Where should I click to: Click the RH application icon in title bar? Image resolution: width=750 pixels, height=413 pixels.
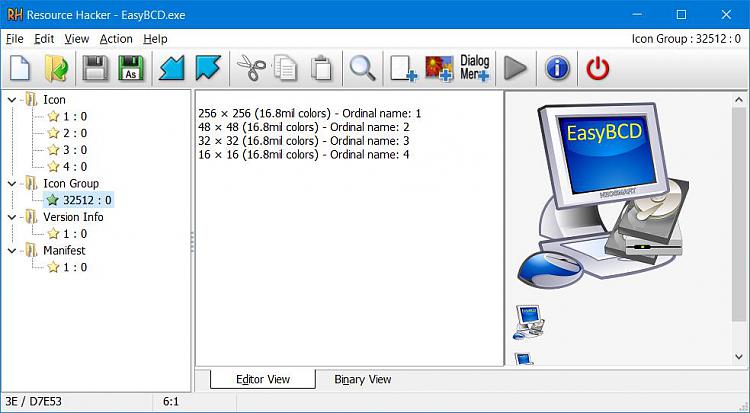[x=15, y=15]
